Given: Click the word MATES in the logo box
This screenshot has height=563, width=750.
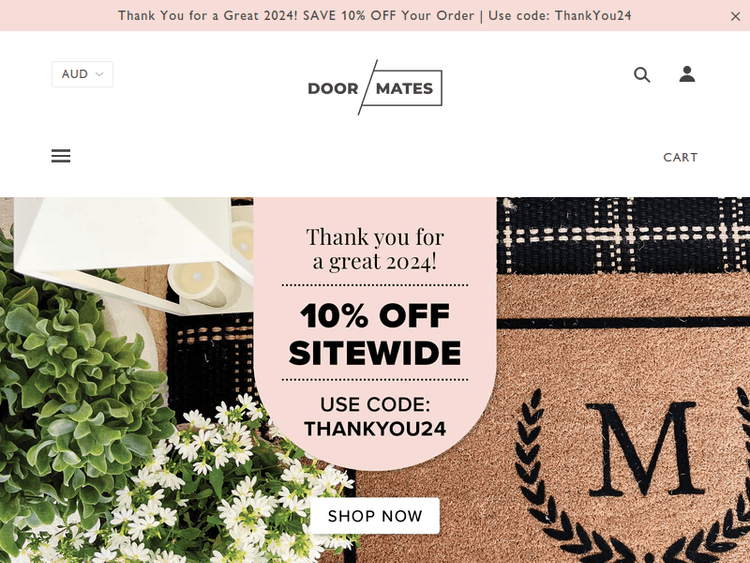Looking at the screenshot, I should [x=404, y=88].
